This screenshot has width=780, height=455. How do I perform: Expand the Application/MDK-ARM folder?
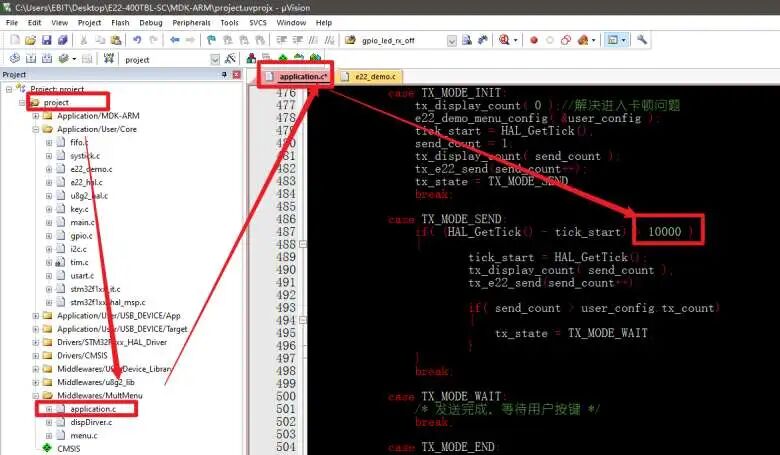pyautogui.click(x=35, y=115)
